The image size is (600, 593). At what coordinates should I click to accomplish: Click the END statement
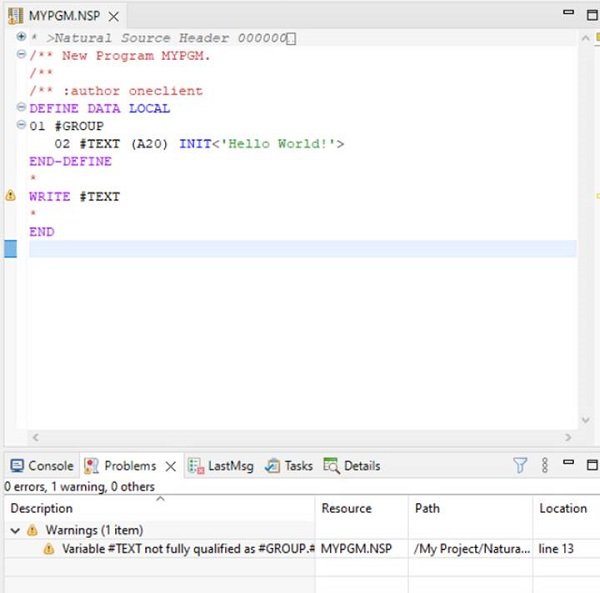pyautogui.click(x=42, y=231)
